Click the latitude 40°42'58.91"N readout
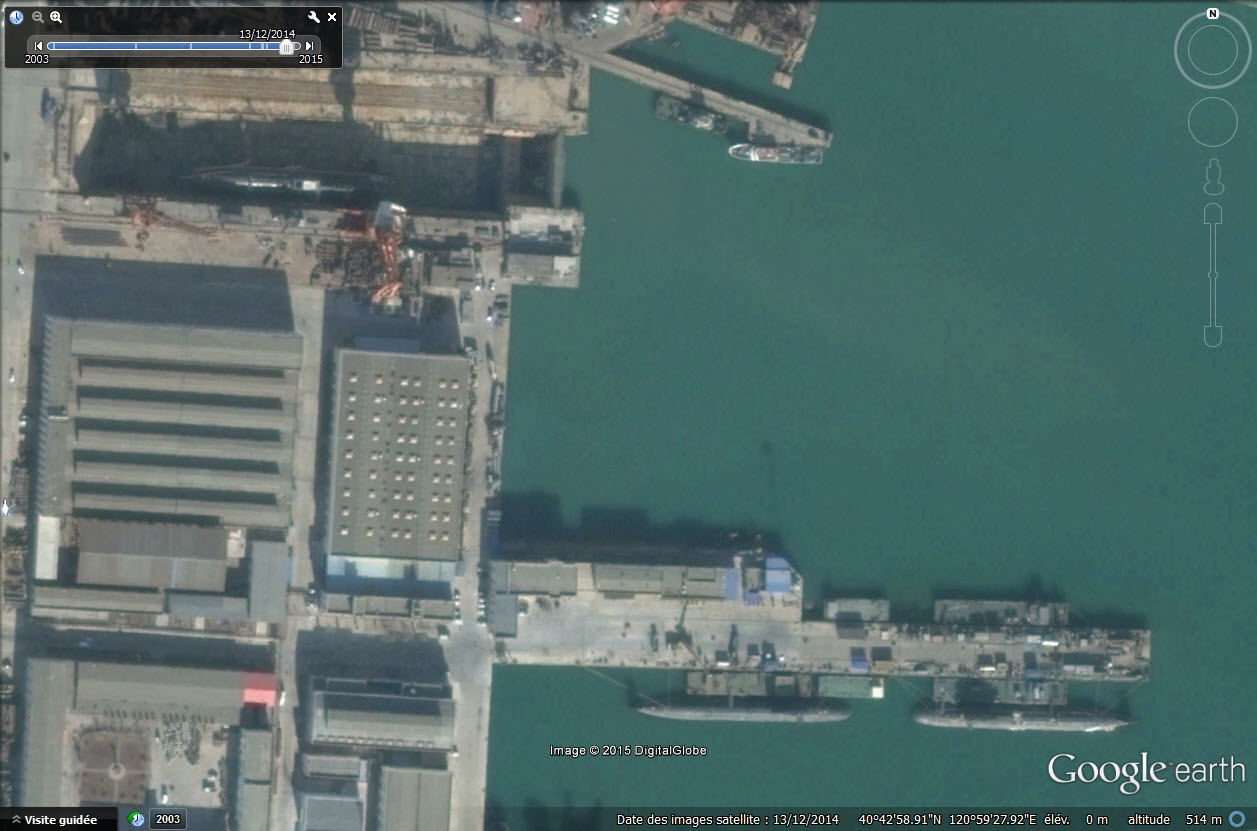1257x831 pixels. pyautogui.click(x=900, y=820)
